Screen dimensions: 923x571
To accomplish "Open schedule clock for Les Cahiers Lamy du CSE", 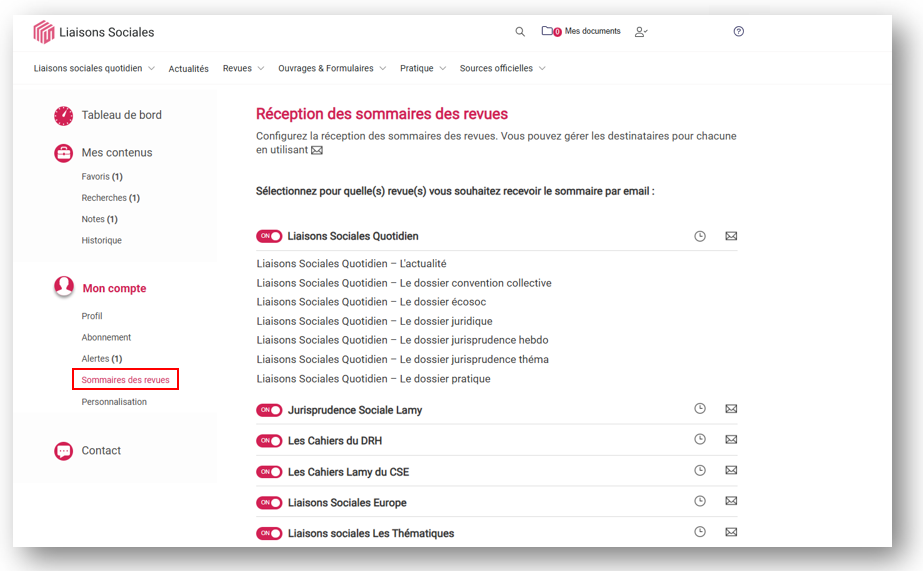I will pyautogui.click(x=700, y=470).
